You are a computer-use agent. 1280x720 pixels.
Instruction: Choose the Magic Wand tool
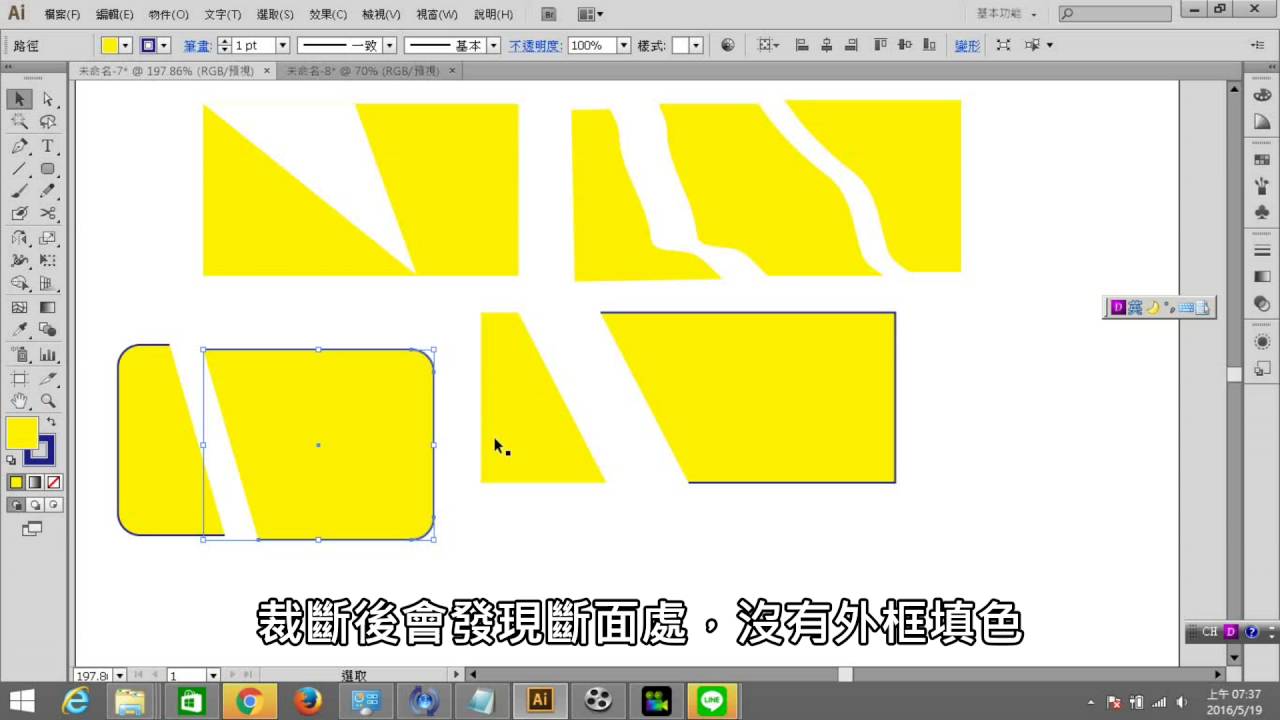pyautogui.click(x=19, y=122)
